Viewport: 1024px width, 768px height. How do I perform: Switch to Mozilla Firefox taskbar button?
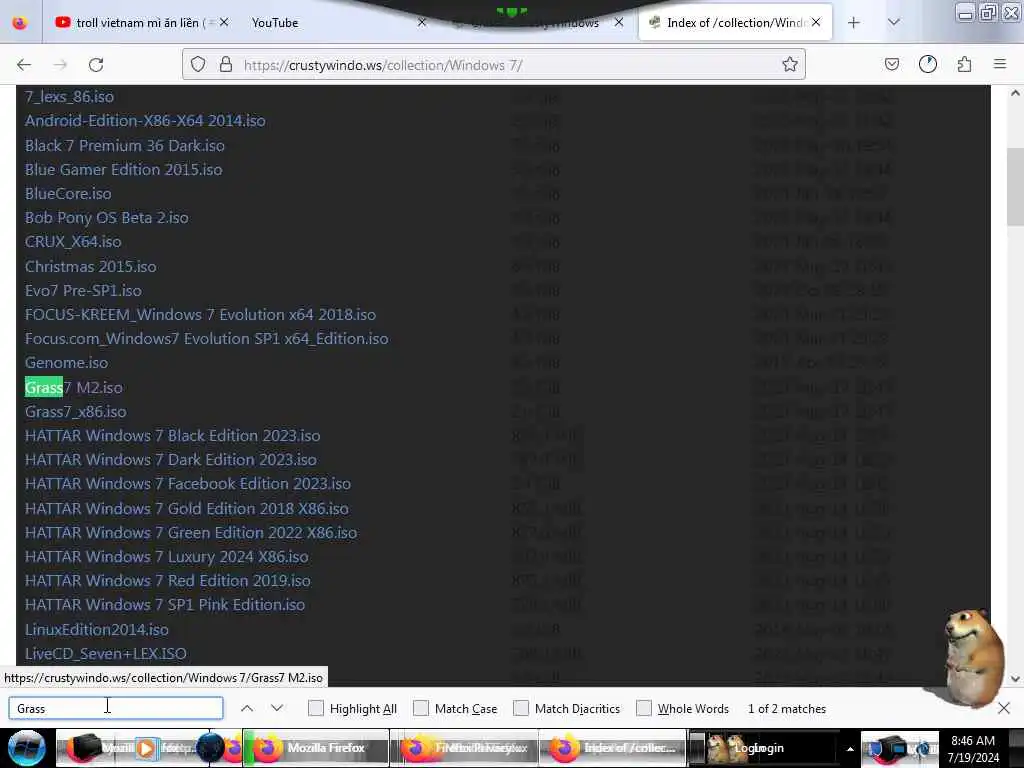coord(315,748)
